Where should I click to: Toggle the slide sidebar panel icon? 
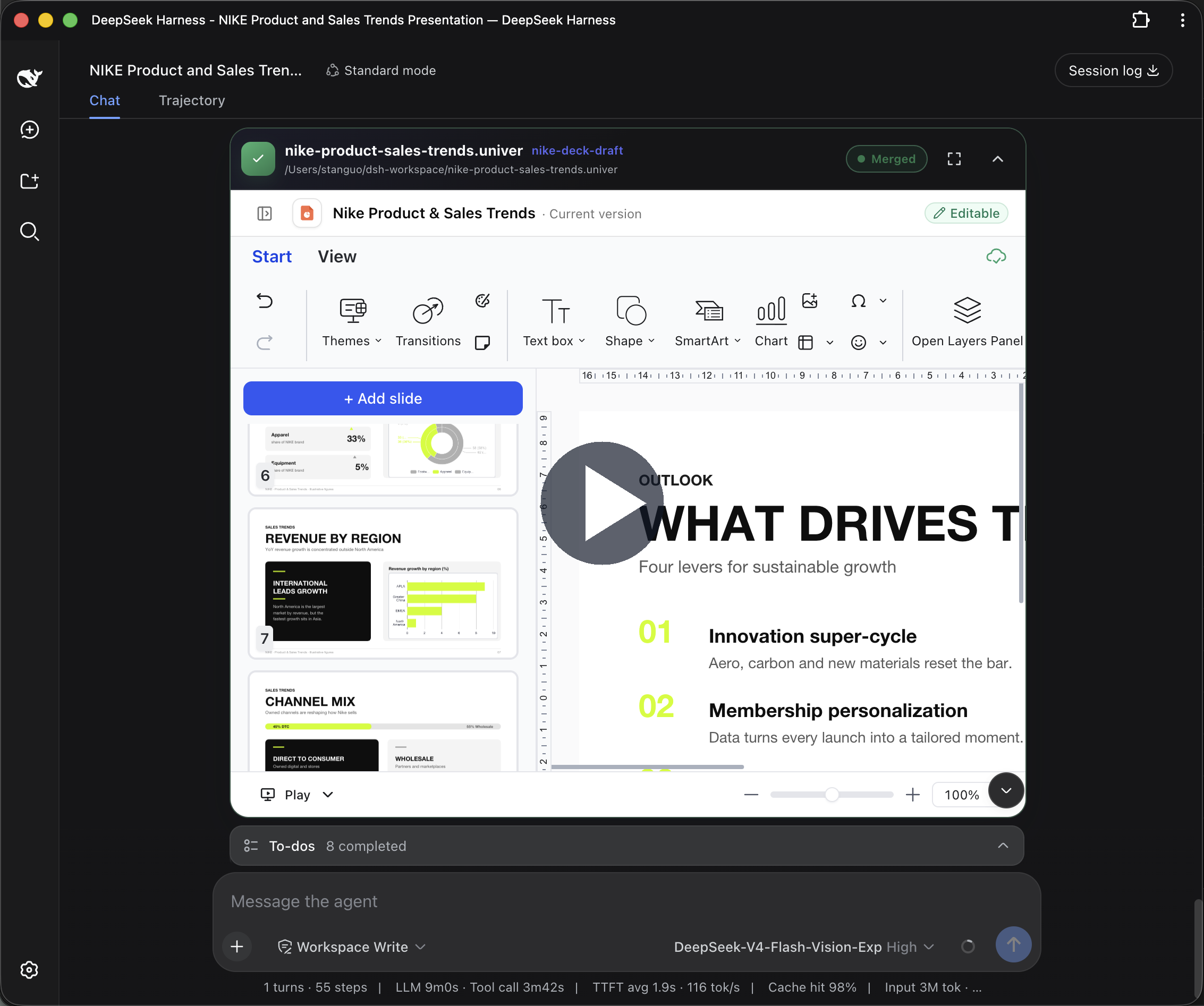pos(264,213)
